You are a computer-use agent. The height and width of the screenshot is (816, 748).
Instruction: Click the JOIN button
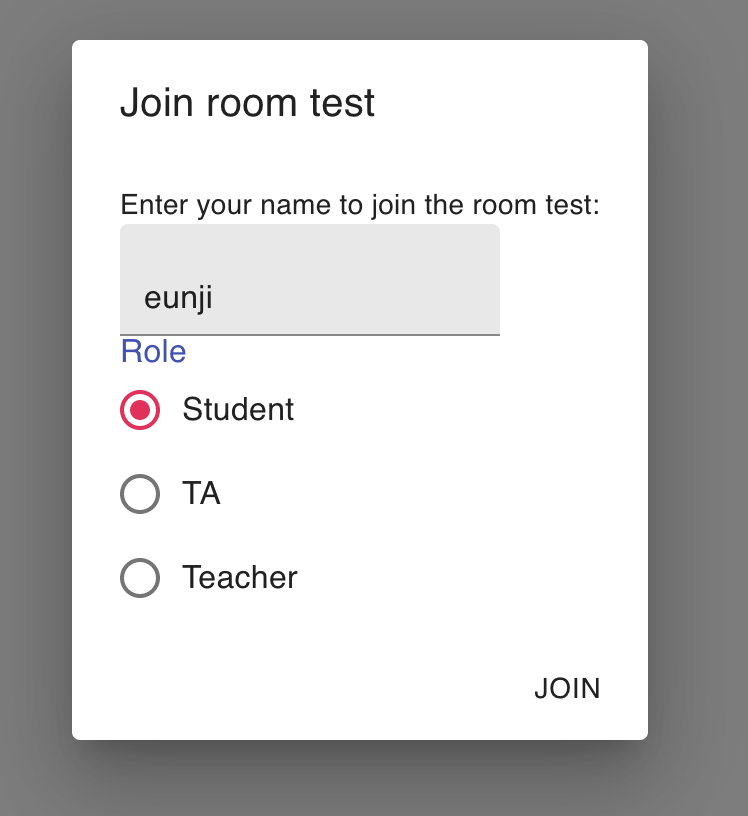coord(567,689)
